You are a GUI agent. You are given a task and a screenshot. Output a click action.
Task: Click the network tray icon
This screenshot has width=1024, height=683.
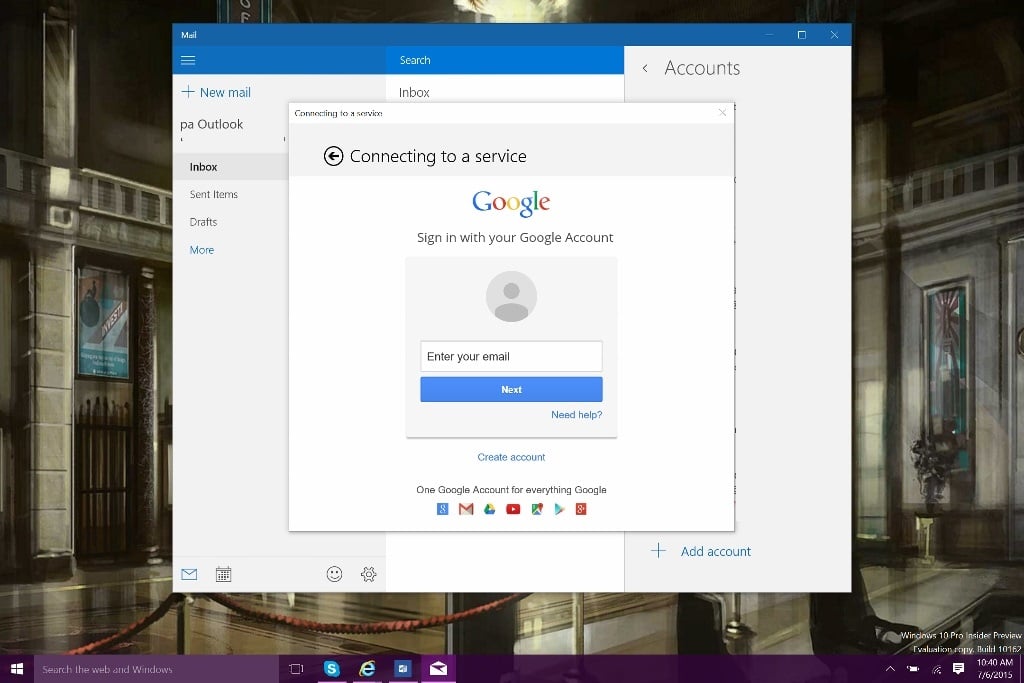[x=936, y=669]
